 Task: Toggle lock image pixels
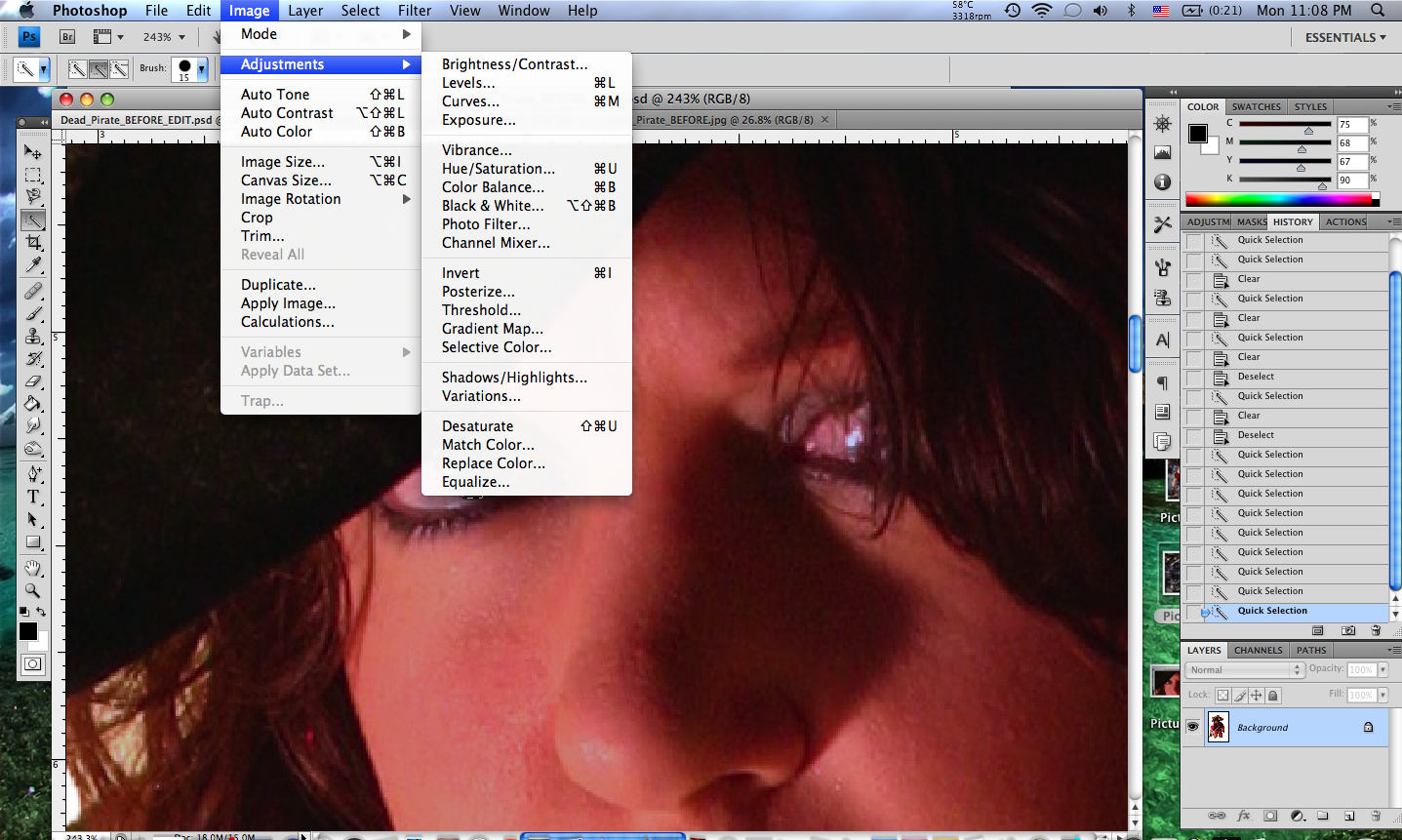(1240, 696)
